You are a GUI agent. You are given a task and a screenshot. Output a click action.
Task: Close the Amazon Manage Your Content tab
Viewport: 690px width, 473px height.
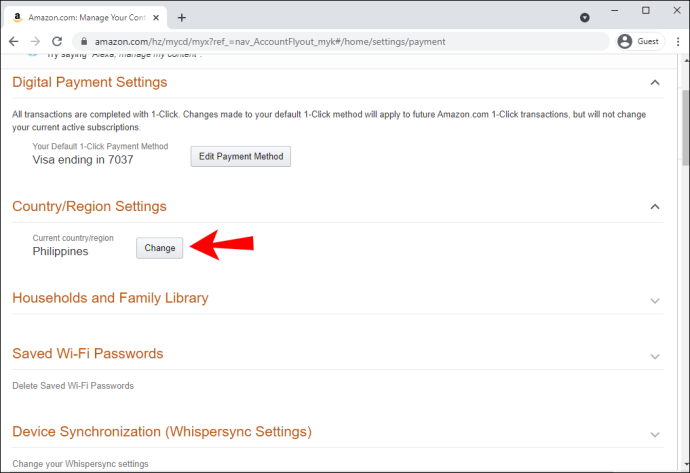pyautogui.click(x=156, y=18)
